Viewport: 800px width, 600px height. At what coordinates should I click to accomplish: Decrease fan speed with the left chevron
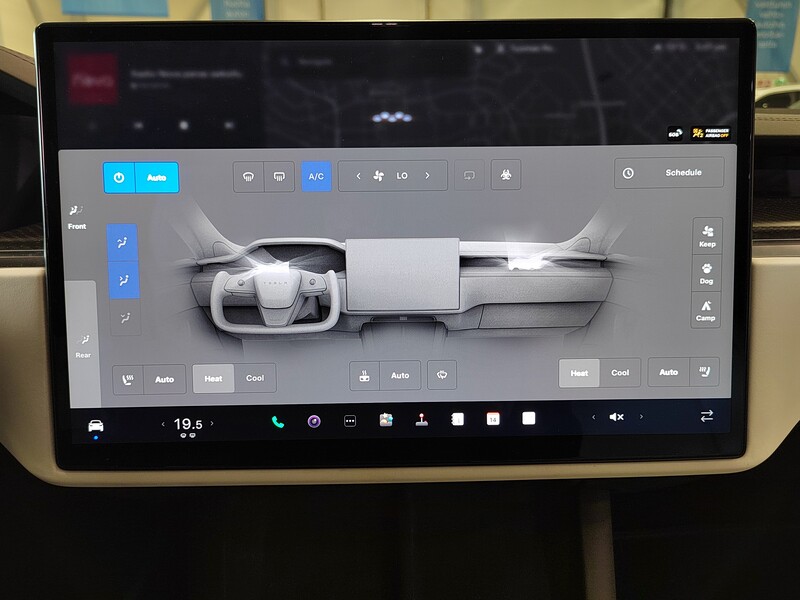[x=357, y=175]
